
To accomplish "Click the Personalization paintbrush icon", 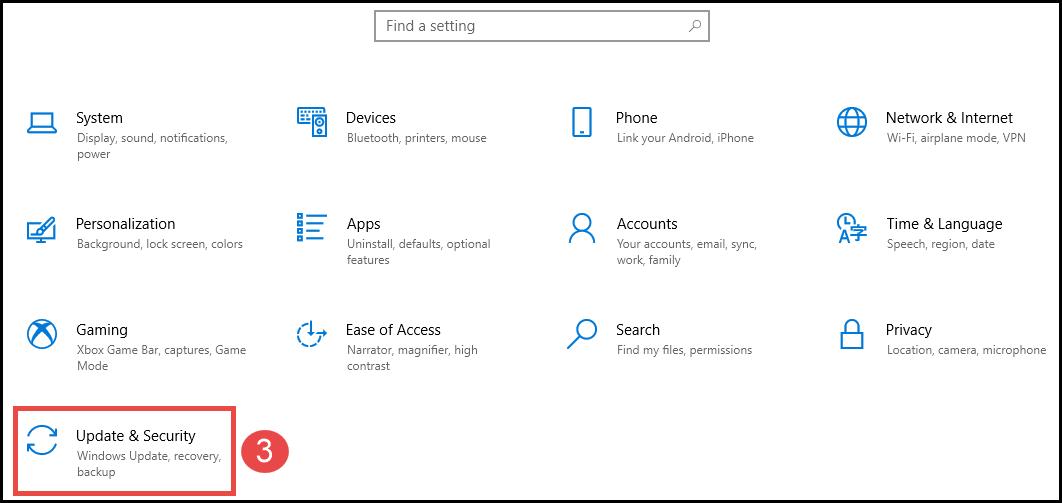I will click(x=41, y=229).
